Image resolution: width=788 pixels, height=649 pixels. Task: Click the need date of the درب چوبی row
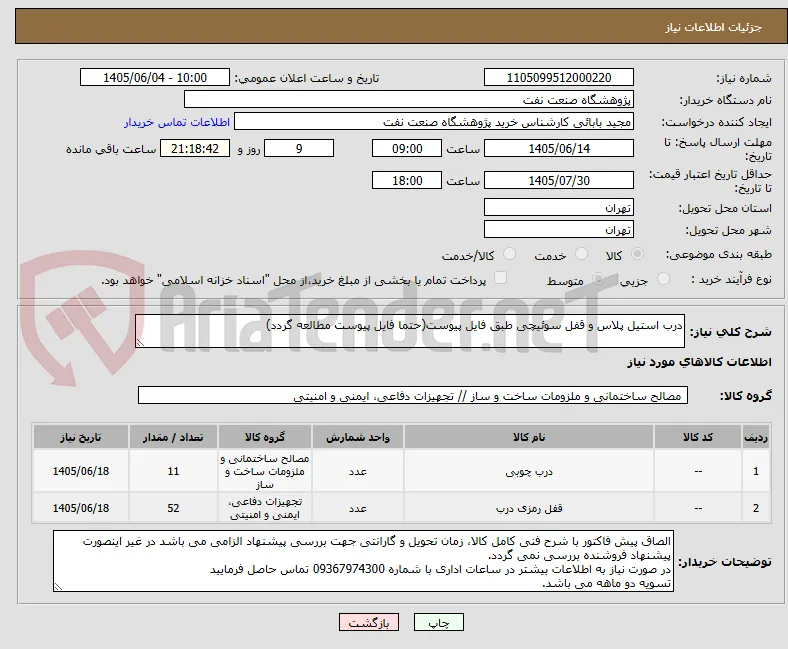(81, 471)
